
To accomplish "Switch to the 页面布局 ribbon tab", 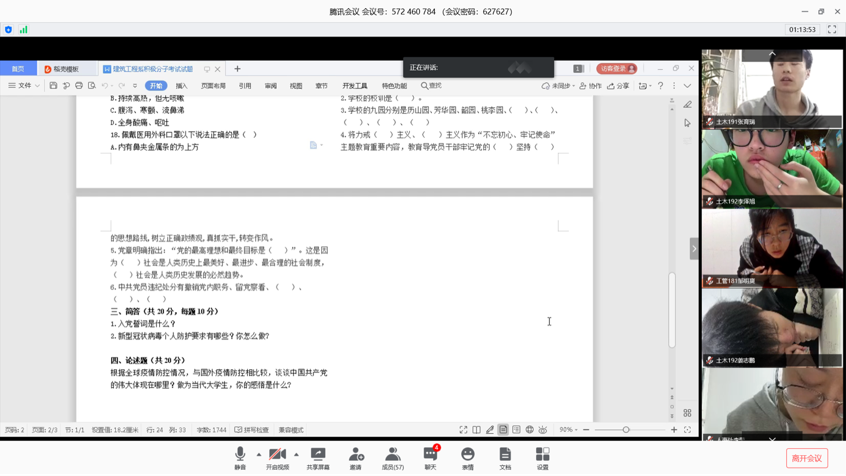I will 213,86.
